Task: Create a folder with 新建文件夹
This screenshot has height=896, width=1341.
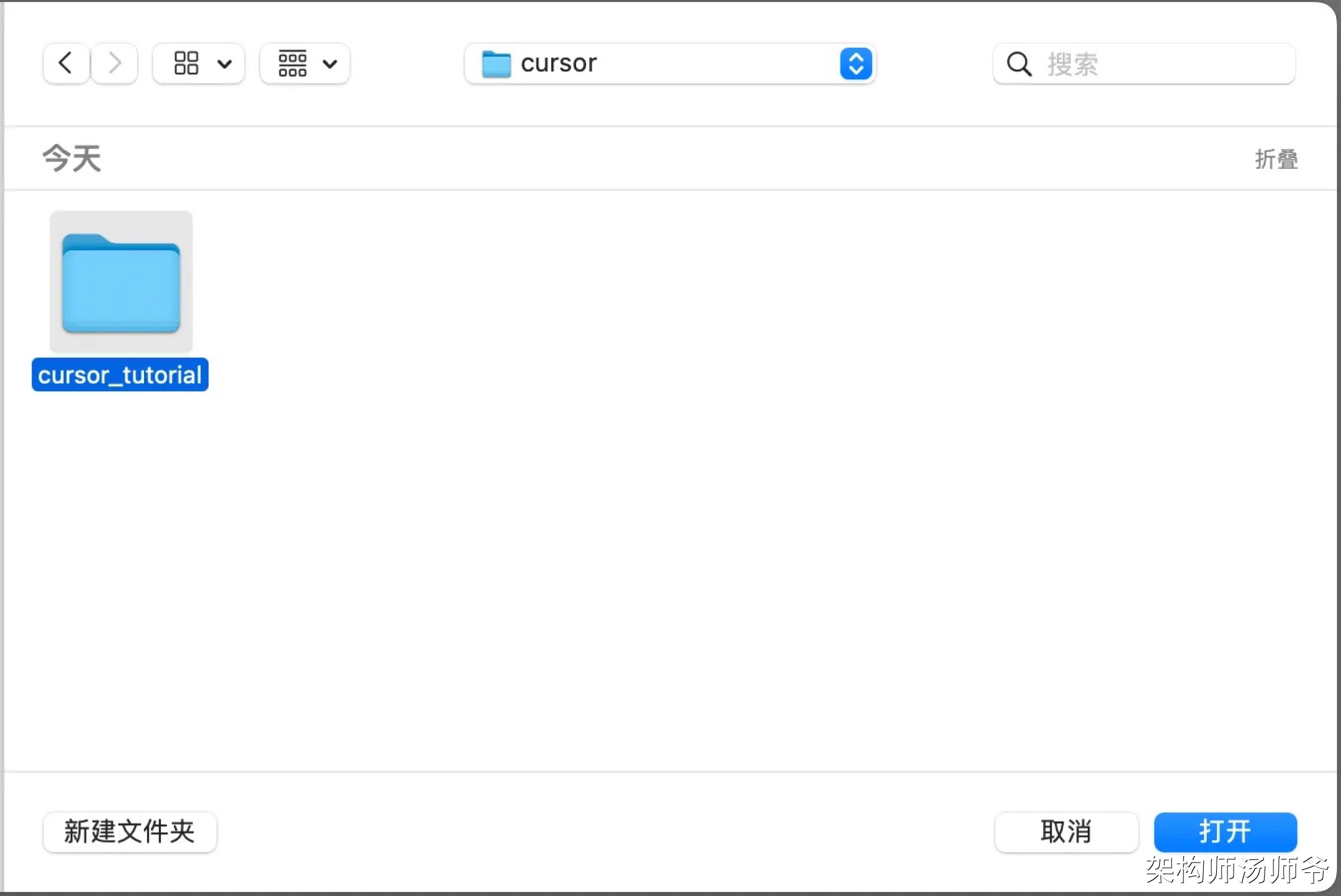Action: point(130,831)
